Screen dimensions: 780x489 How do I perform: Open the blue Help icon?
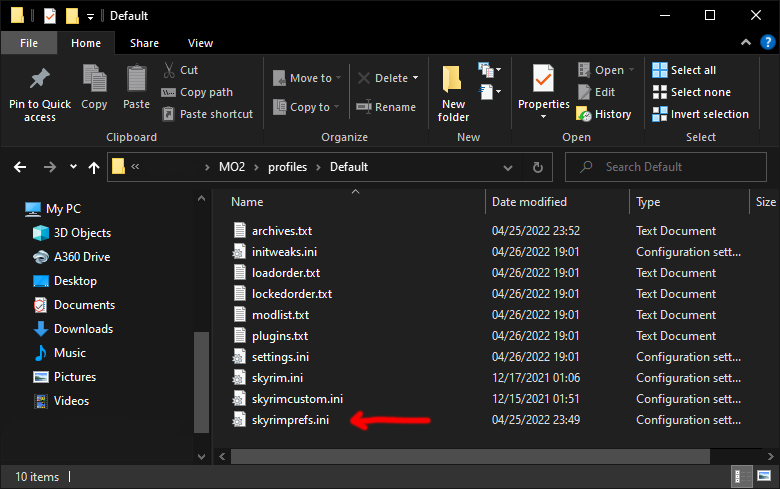[768, 43]
